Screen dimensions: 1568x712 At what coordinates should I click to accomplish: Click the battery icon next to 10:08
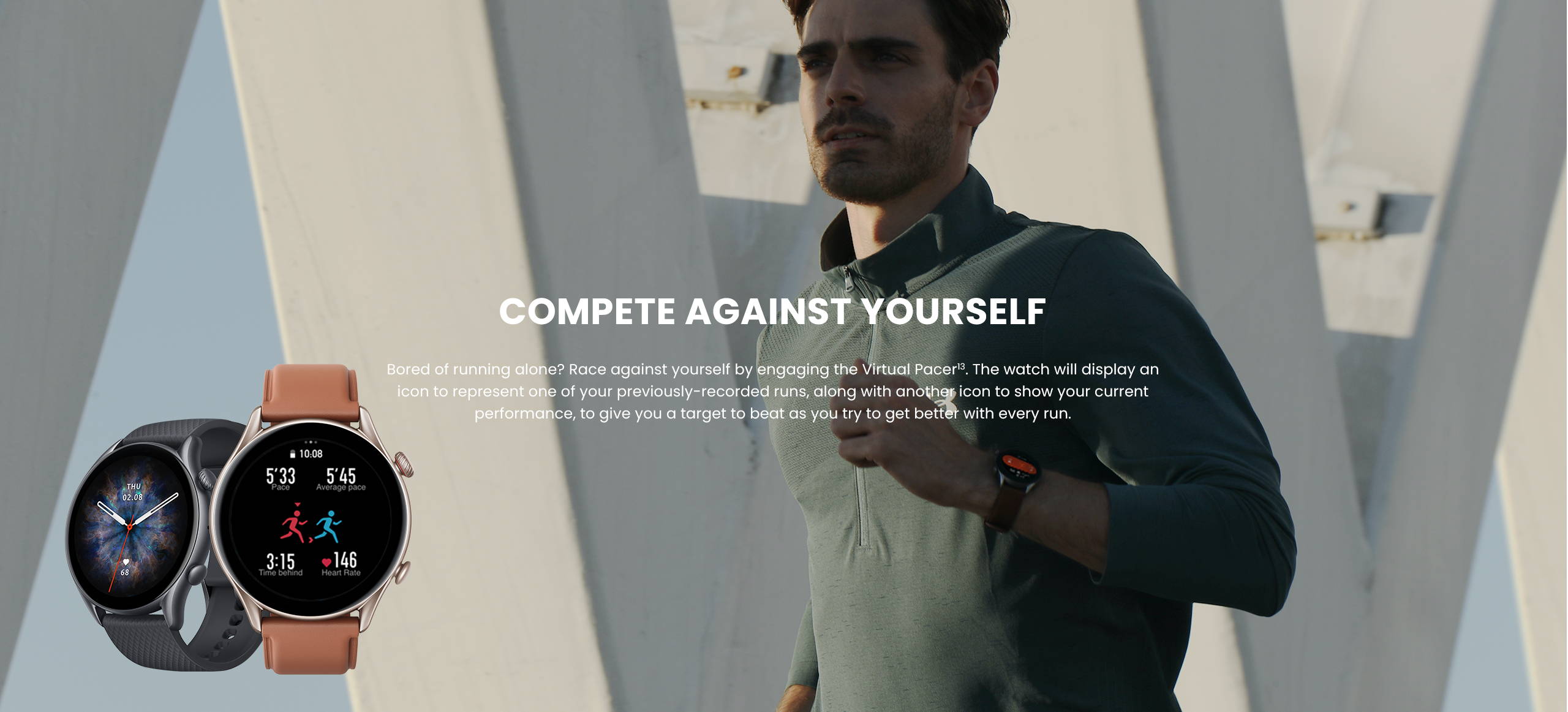pyautogui.click(x=293, y=454)
